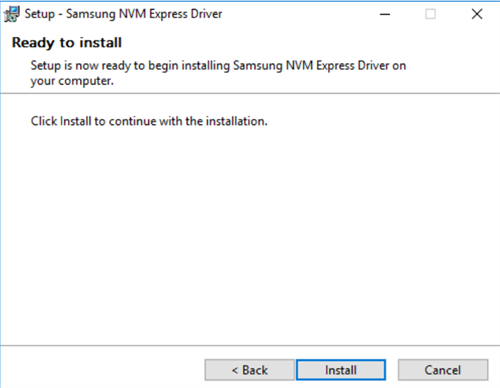This screenshot has height=388, width=500.
Task: Click the word 'Install' inside the instruction sentence
Action: coord(76,121)
